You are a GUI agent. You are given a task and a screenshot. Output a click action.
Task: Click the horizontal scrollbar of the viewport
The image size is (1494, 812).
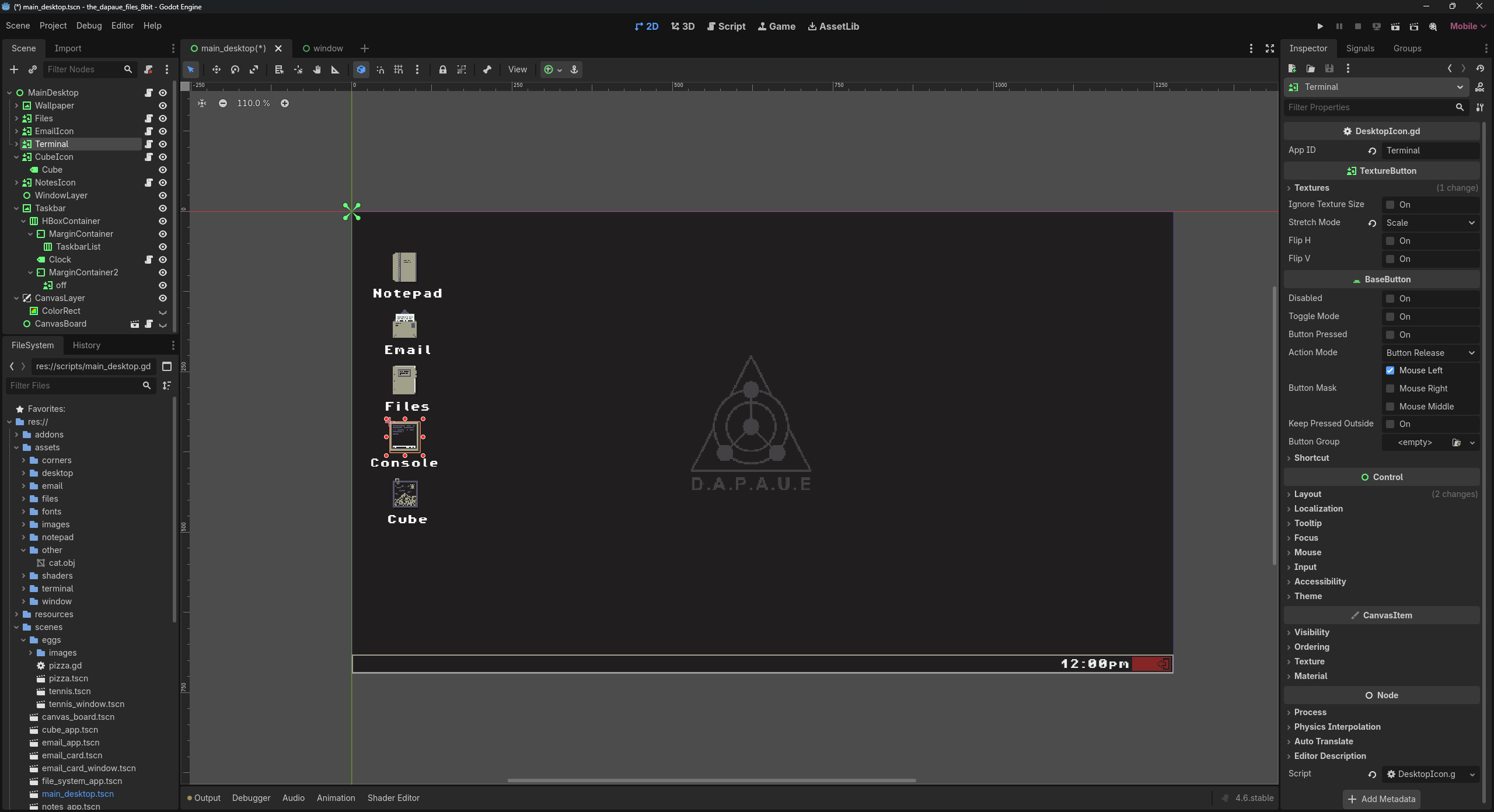coord(711,780)
